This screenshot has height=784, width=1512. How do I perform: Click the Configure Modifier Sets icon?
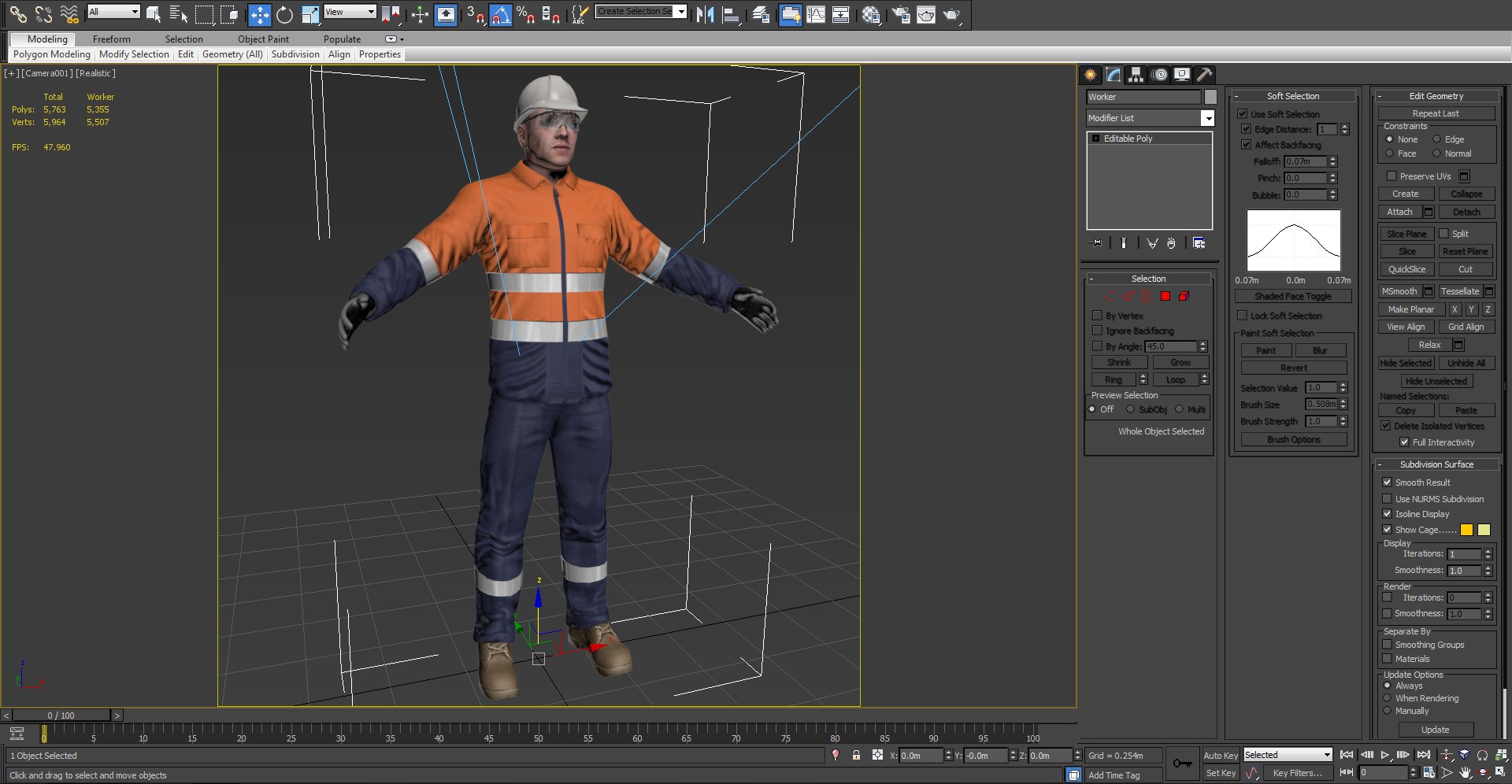pos(1199,243)
